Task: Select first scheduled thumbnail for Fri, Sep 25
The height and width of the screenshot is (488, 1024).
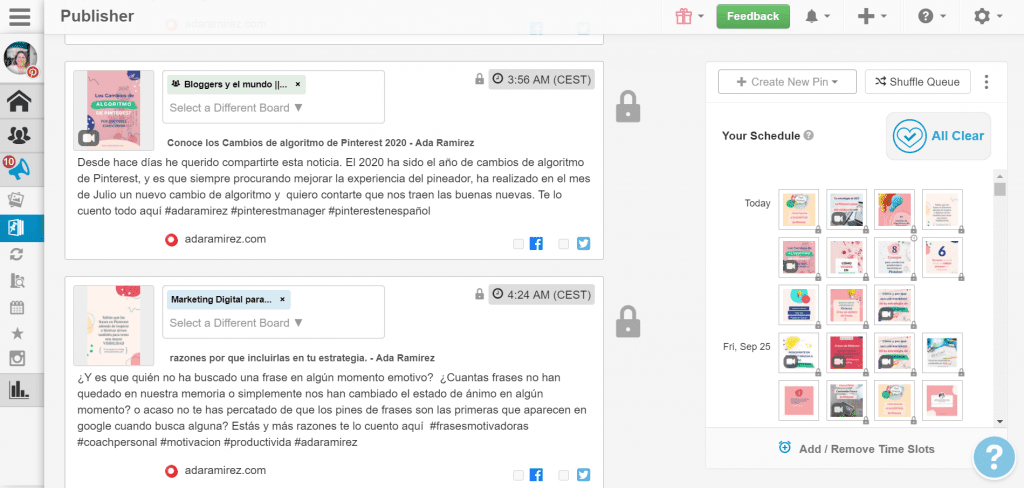Action: pos(799,353)
